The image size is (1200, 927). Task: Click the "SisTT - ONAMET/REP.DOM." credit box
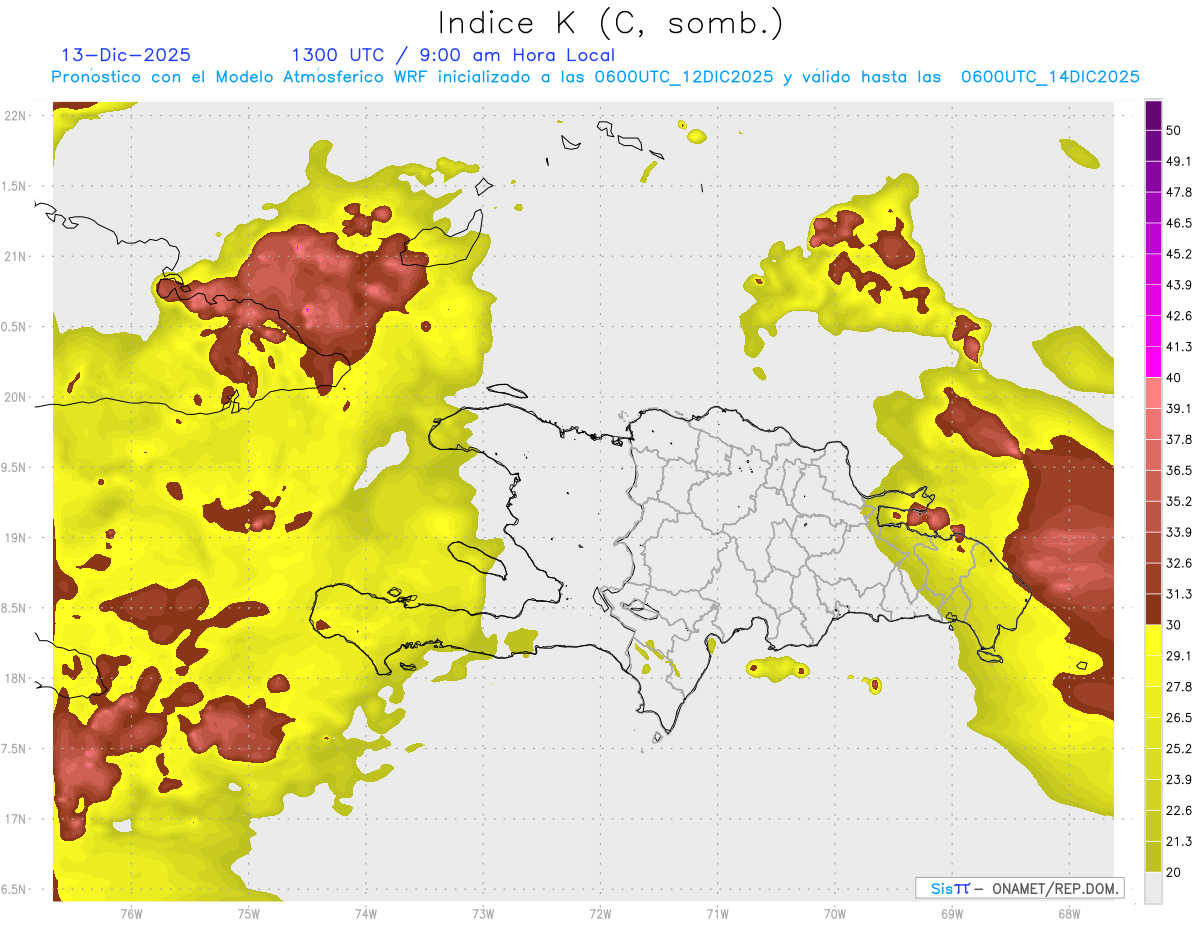[x=1020, y=888]
